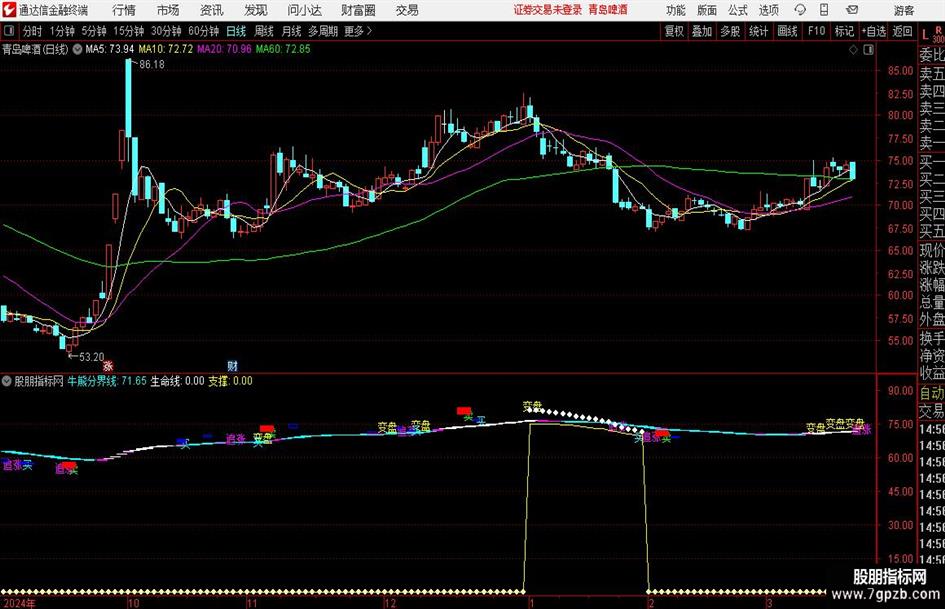Screen dimensions: 945x609
Task: Switch to 1分钟 period tab
Action: coord(61,31)
